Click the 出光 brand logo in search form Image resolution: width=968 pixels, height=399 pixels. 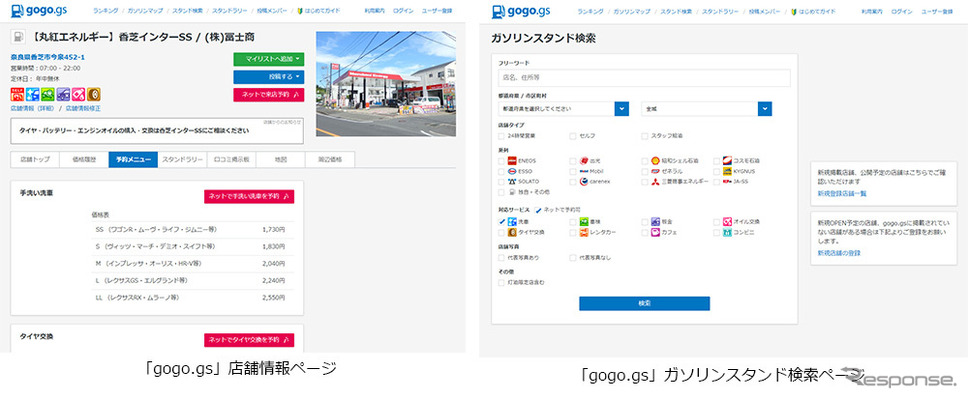pyautogui.click(x=584, y=161)
